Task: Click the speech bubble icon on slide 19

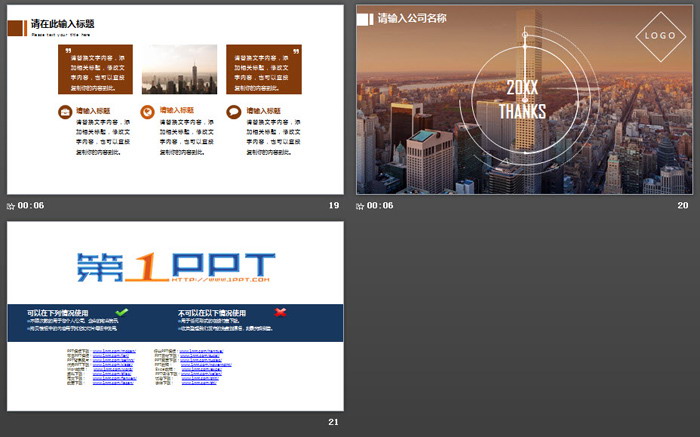Action: [233, 112]
